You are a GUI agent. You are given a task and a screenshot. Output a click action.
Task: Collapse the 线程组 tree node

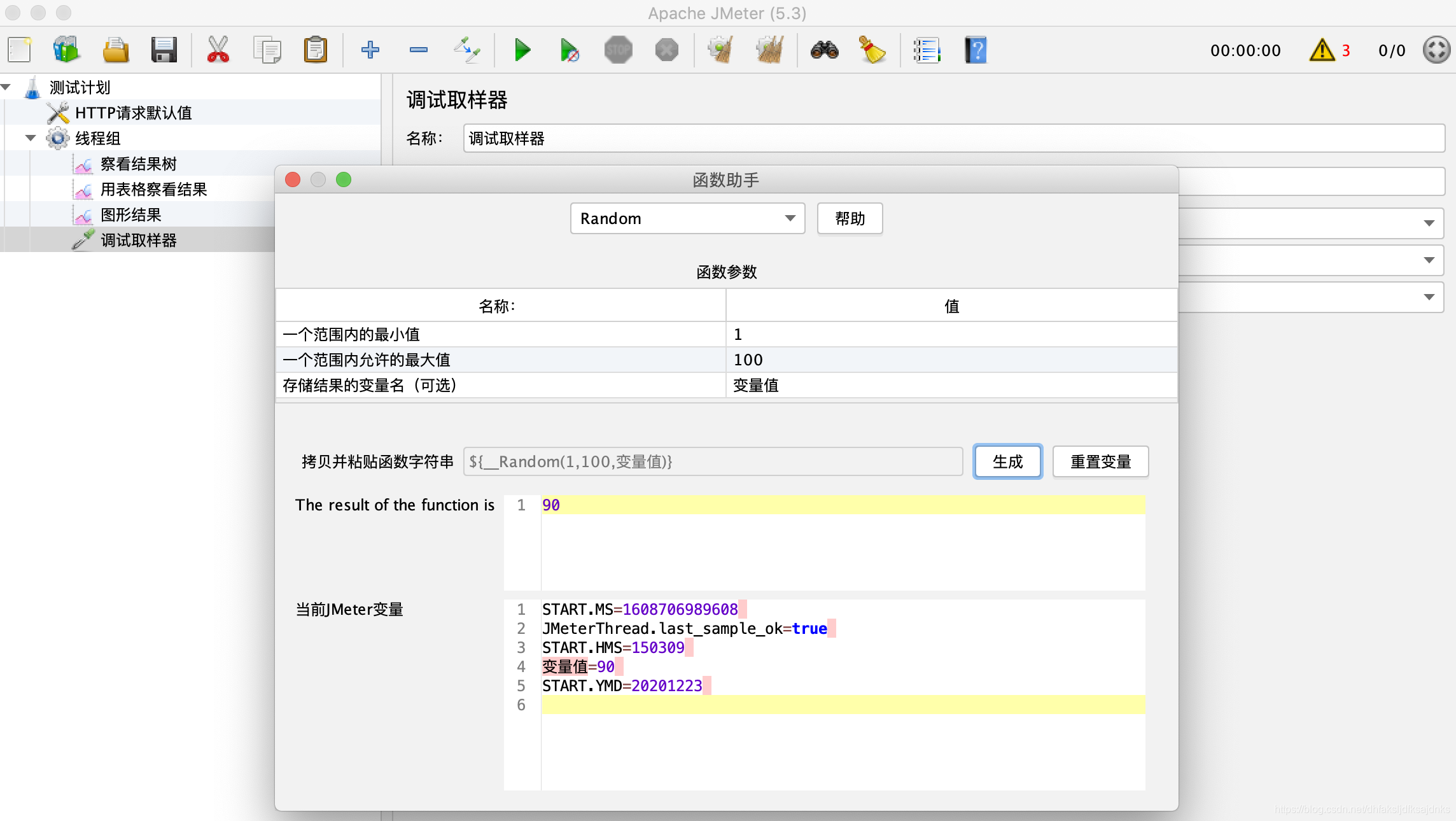click(x=30, y=138)
